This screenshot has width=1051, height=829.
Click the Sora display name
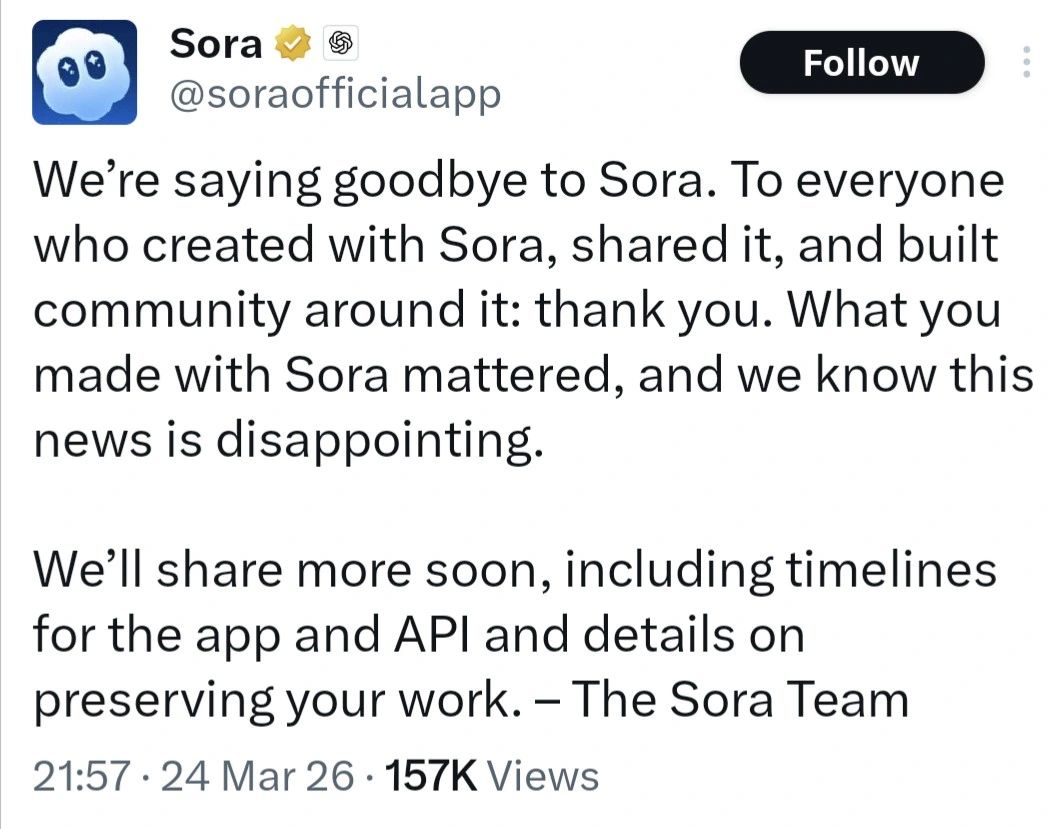(216, 43)
